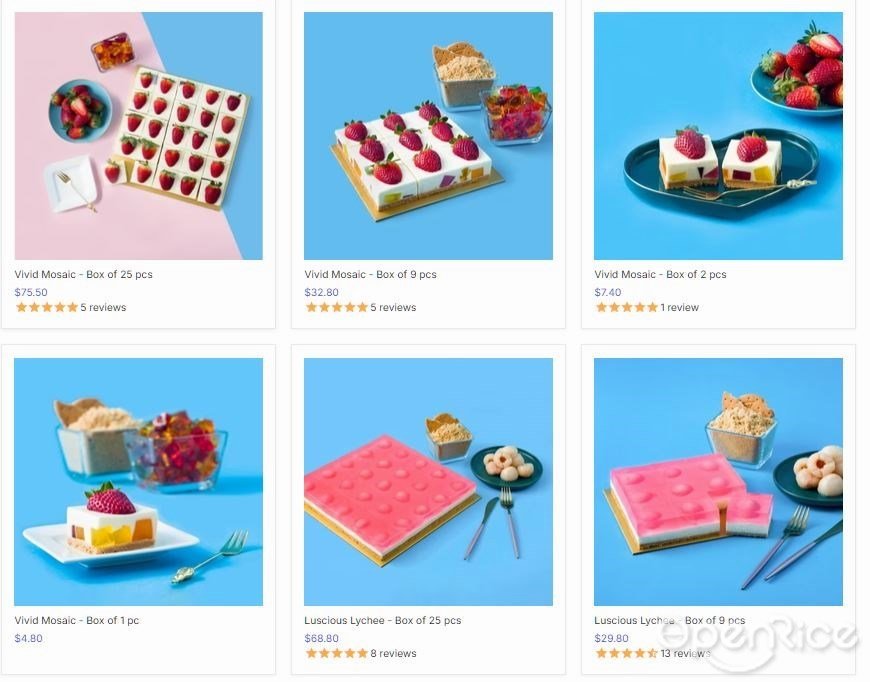Viewport: 870px width, 682px height.
Task: Open Luscious Lychee Box of 25 pcs image
Action: tap(428, 482)
